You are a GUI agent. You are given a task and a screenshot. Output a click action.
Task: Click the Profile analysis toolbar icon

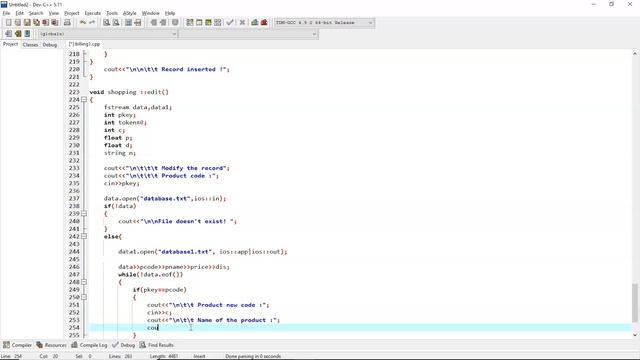pyautogui.click(x=255, y=22)
